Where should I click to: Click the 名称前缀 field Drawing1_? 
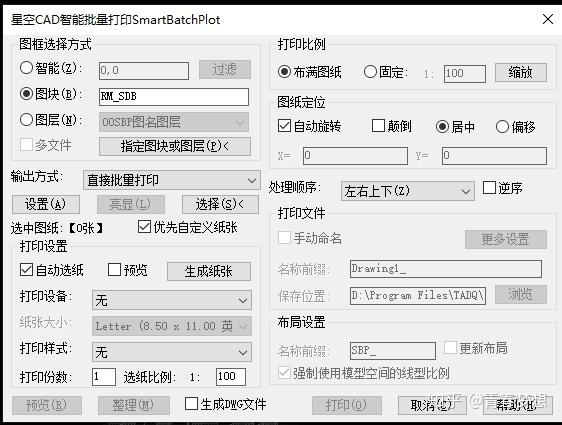point(446,269)
